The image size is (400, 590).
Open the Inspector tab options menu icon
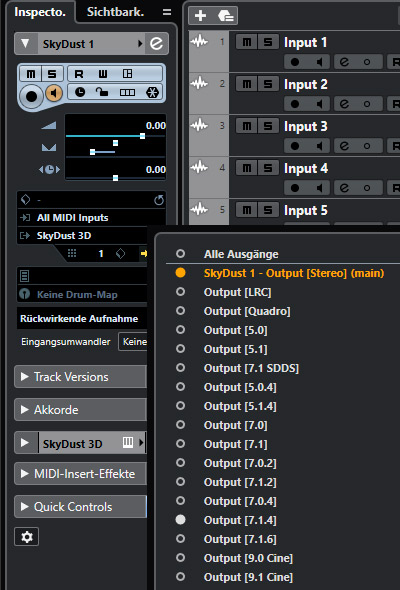(x=167, y=12)
